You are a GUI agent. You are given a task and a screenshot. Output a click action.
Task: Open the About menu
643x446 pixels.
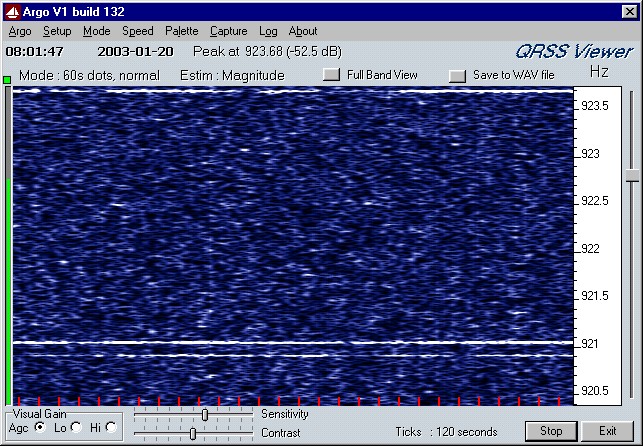[303, 31]
